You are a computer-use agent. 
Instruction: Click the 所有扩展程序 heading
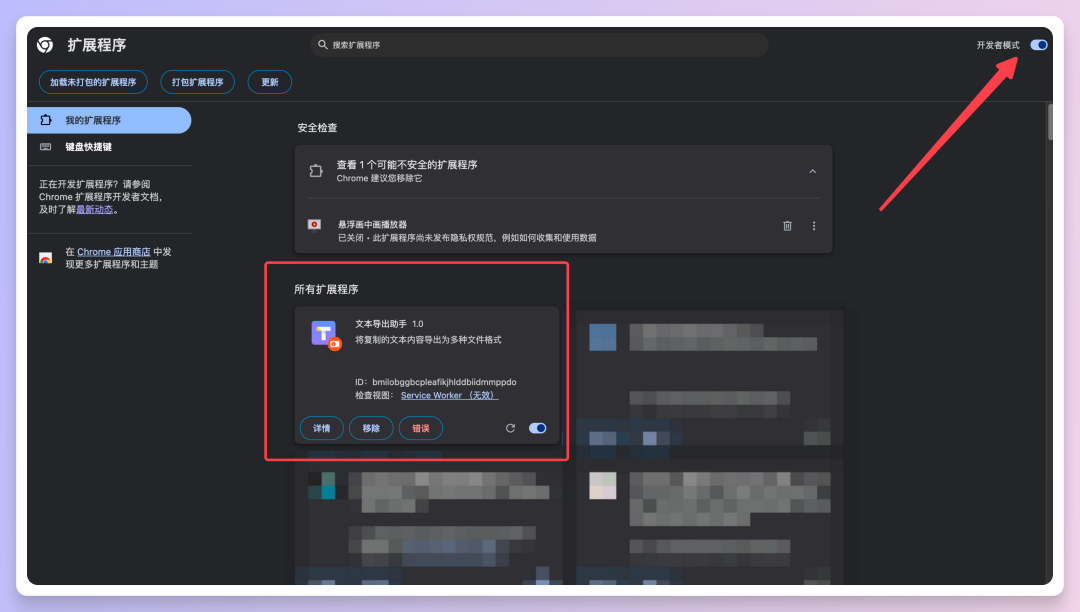coord(326,289)
